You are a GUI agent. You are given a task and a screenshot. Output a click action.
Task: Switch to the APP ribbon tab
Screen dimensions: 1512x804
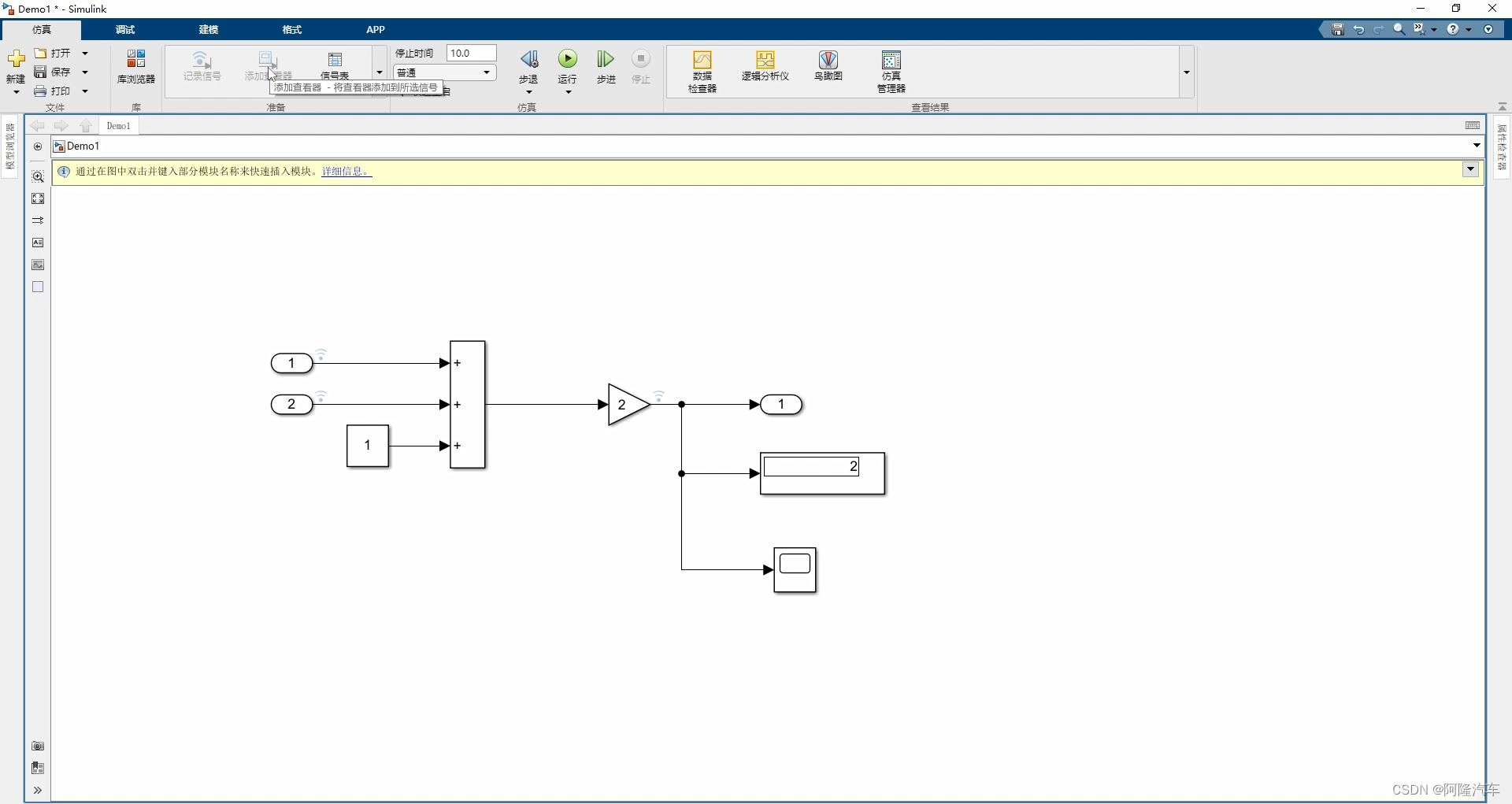click(x=376, y=30)
